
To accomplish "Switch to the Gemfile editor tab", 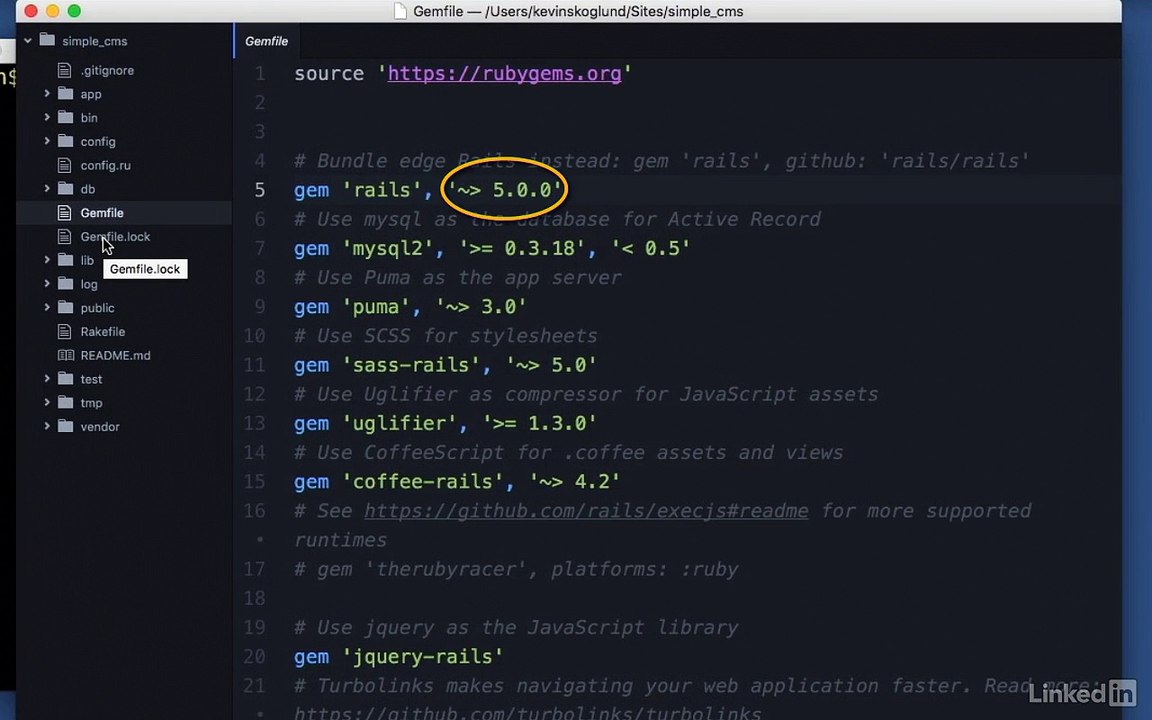I will coord(267,41).
